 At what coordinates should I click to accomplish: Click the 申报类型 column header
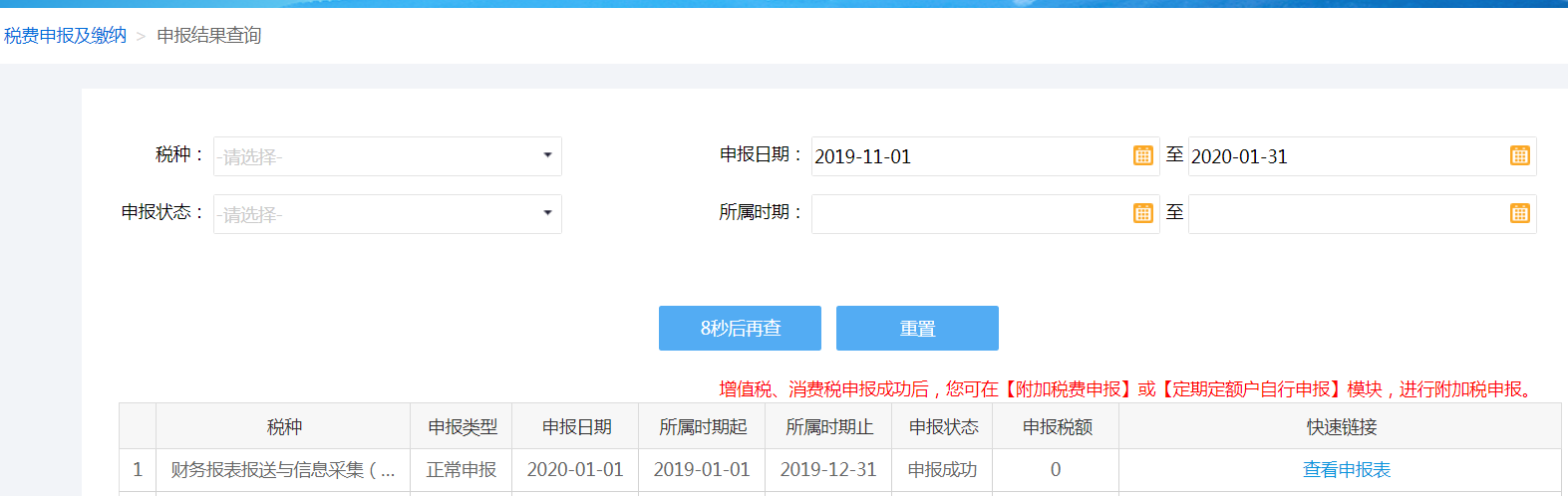tap(462, 427)
